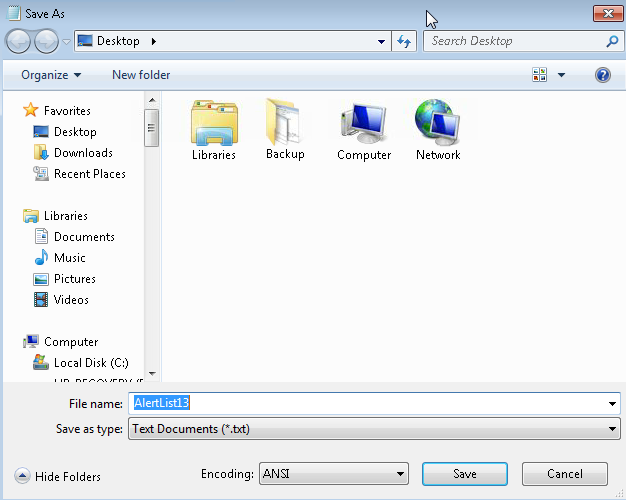The height and width of the screenshot is (500, 626).
Task: Click the Save button
Action: [x=465, y=474]
